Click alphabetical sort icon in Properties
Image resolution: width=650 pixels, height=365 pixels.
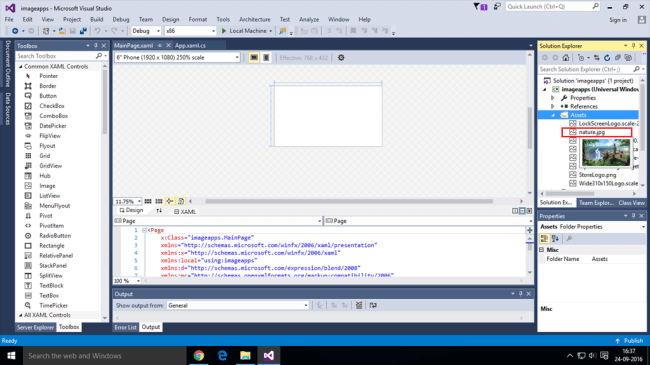[x=555, y=238]
